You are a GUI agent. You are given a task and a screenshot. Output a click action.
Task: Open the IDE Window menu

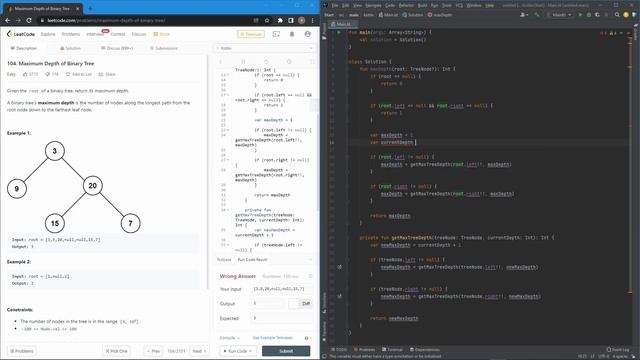473,5
